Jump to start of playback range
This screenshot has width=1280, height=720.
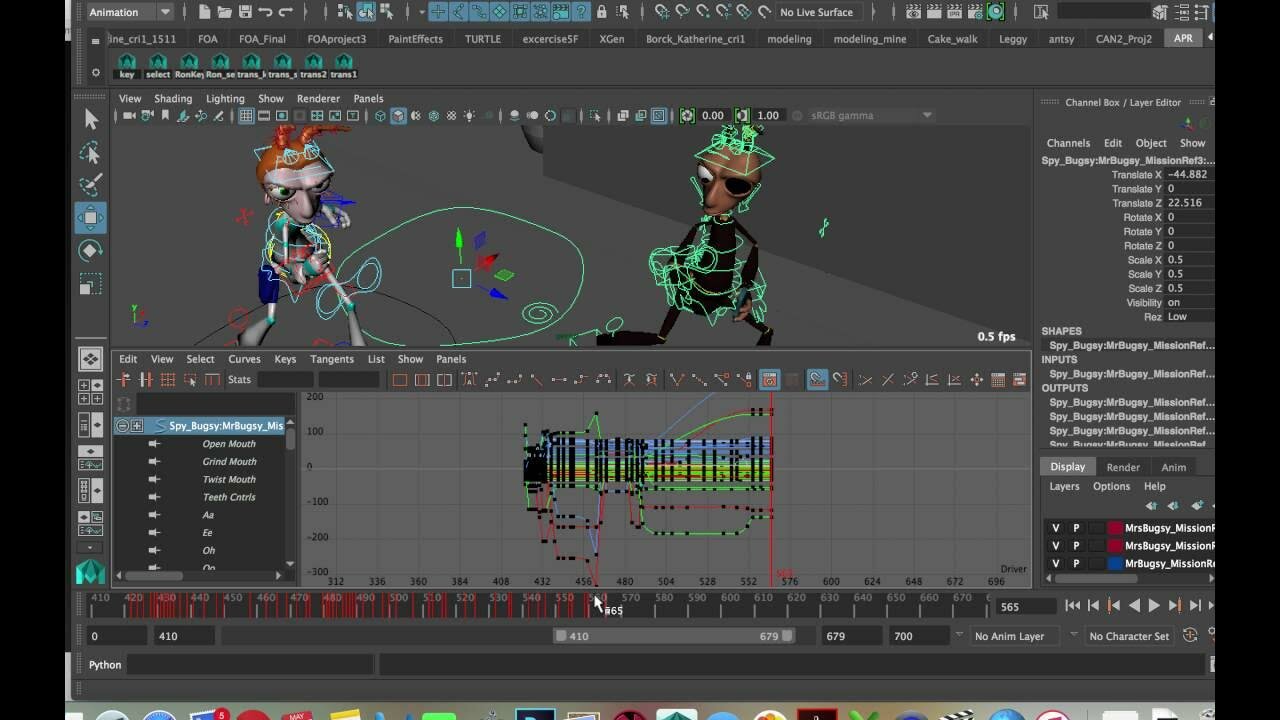(x=1072, y=605)
